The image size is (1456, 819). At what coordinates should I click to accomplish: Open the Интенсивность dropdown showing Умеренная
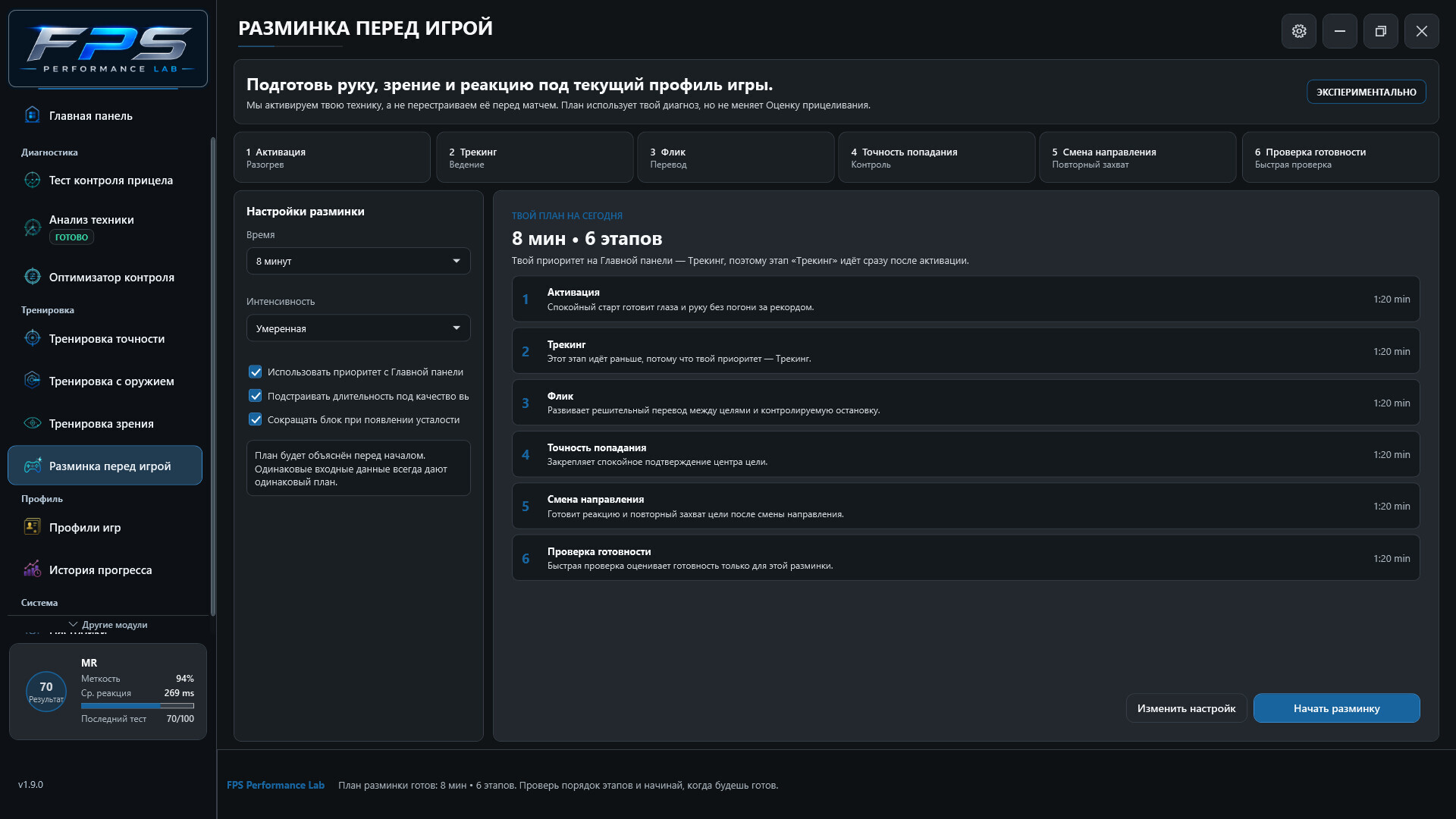(358, 328)
